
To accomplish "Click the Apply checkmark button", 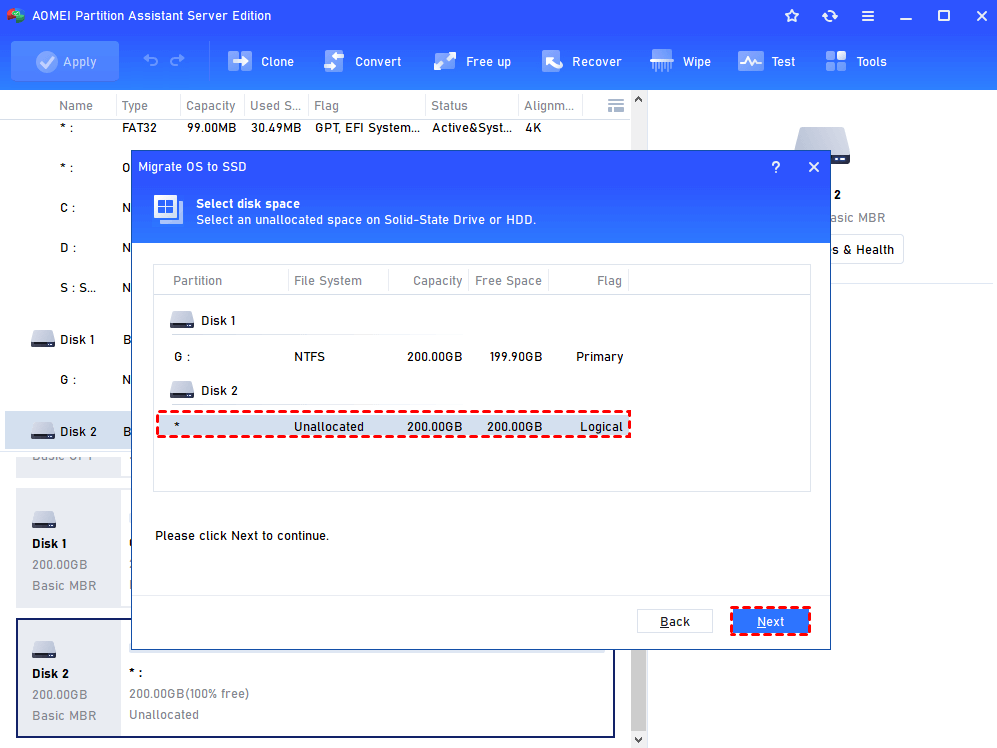I will pyautogui.click(x=65, y=62).
